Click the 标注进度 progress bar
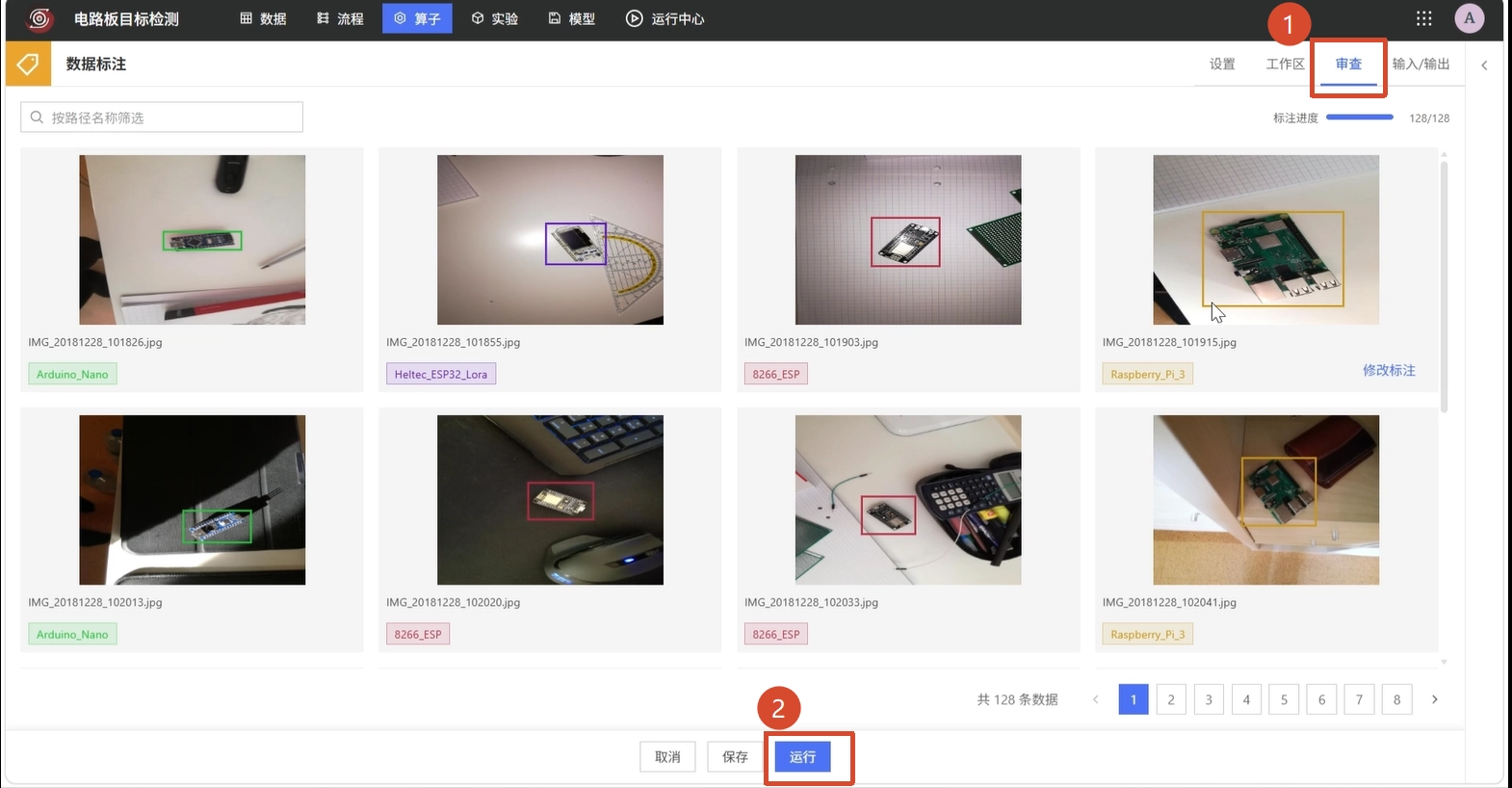 (1360, 118)
